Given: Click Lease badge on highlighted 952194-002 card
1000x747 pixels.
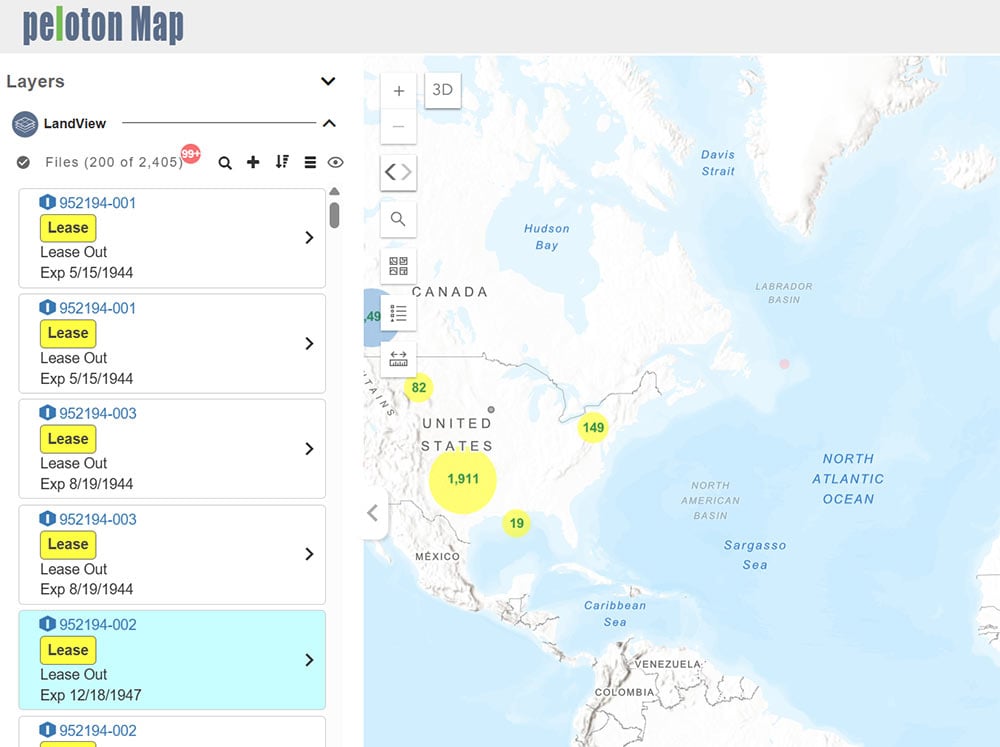Looking at the screenshot, I should (68, 650).
